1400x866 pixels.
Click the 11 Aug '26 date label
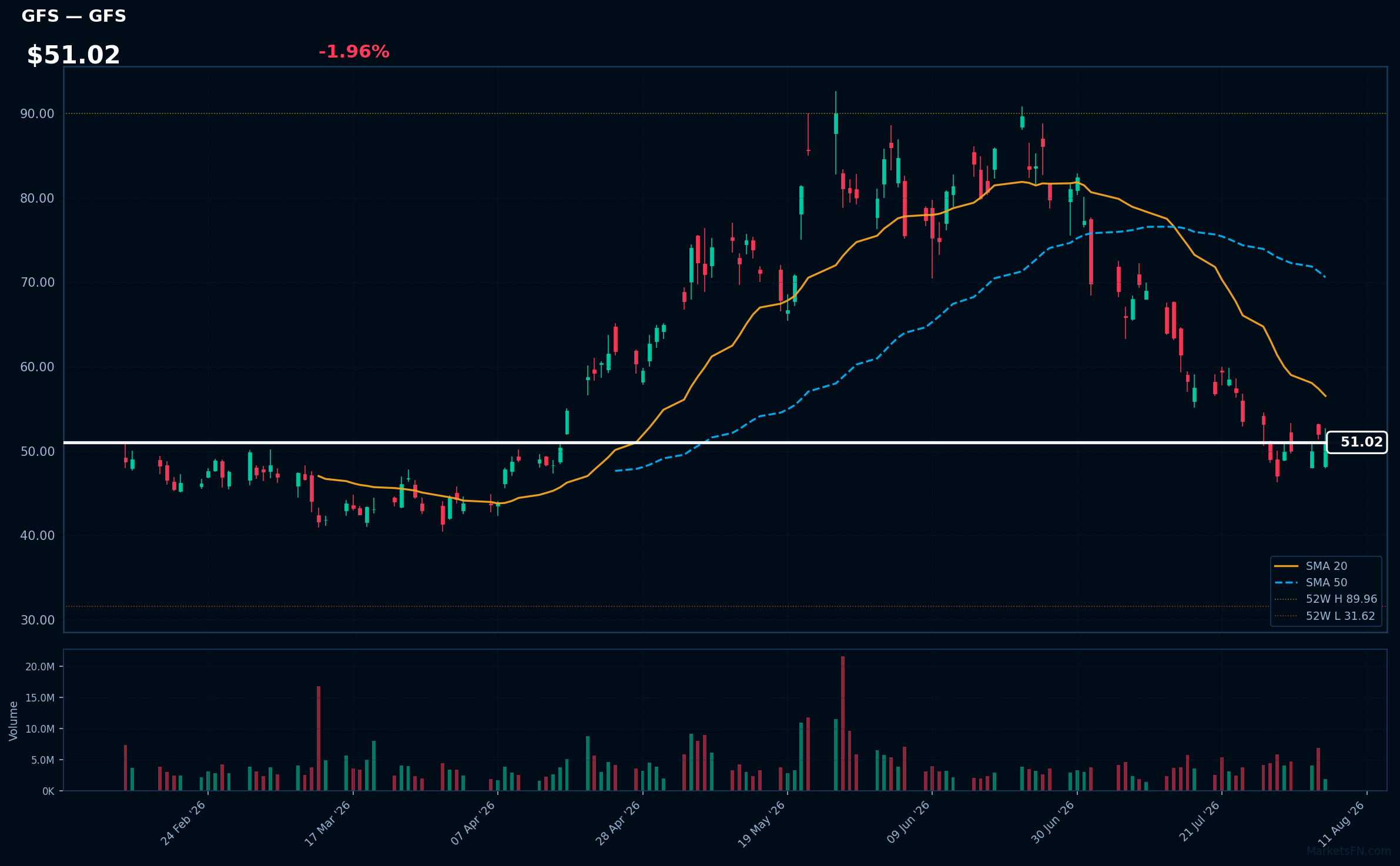(1341, 823)
